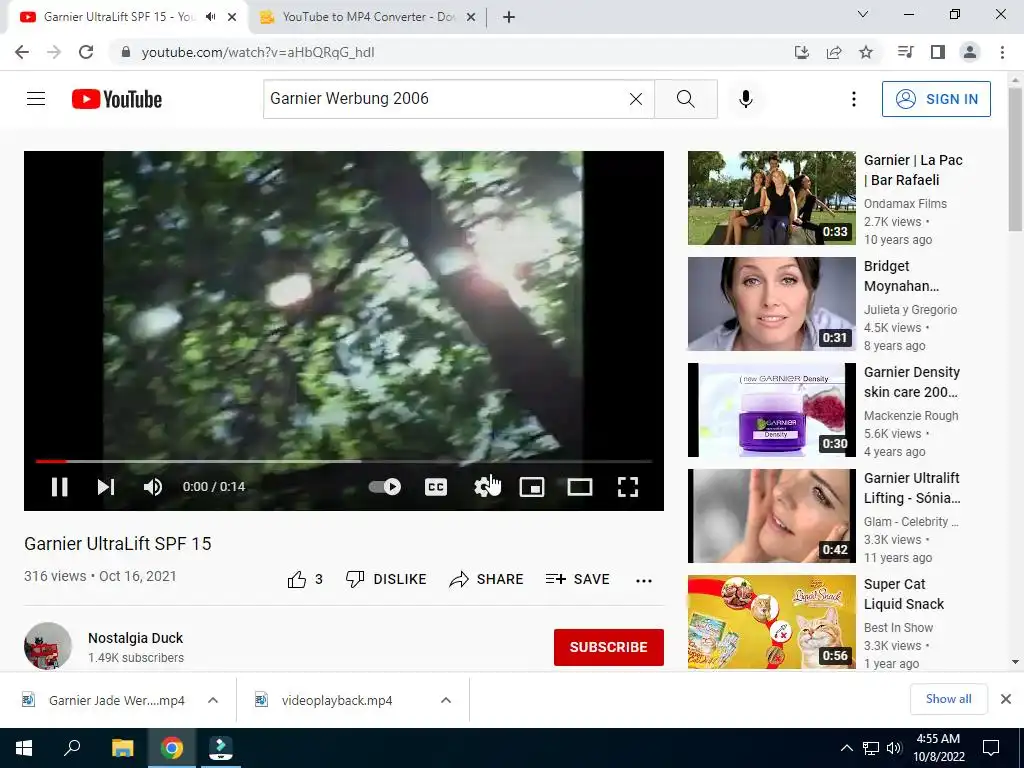The height and width of the screenshot is (768, 1024).
Task: Open the SHARE dialog
Action: pyautogui.click(x=487, y=579)
